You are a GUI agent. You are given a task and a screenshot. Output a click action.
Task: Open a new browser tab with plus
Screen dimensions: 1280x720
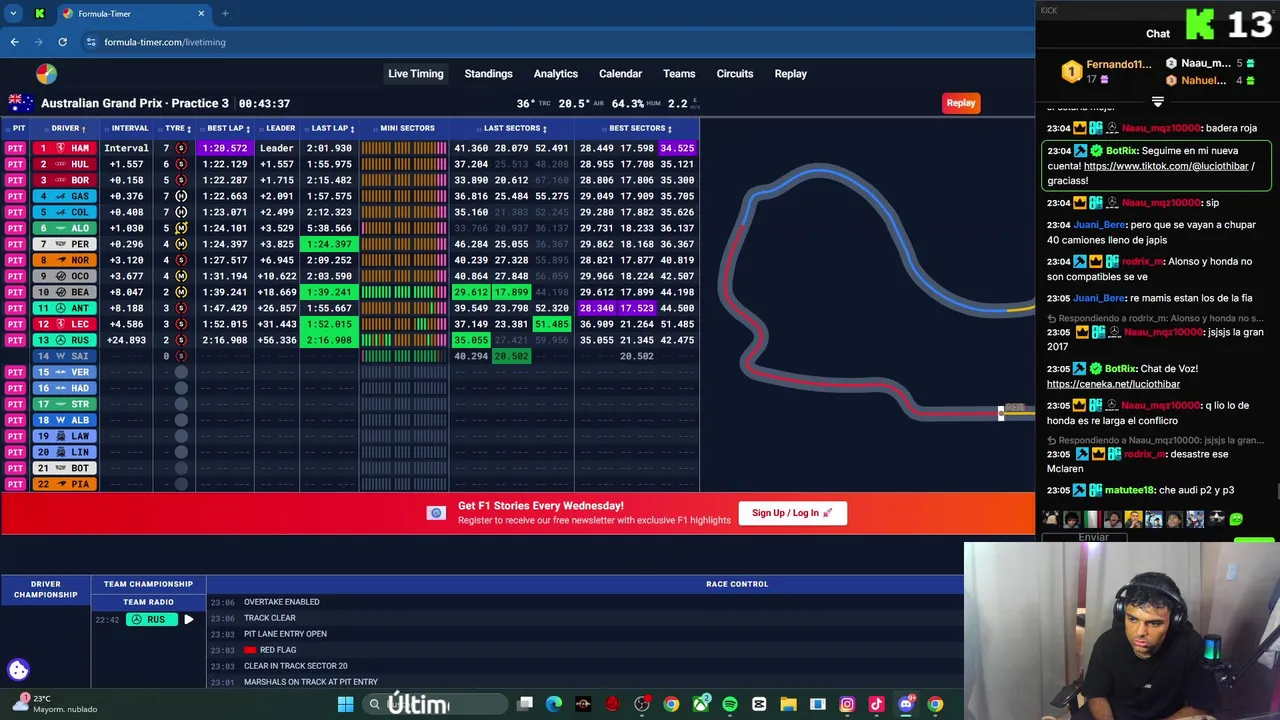225,14
